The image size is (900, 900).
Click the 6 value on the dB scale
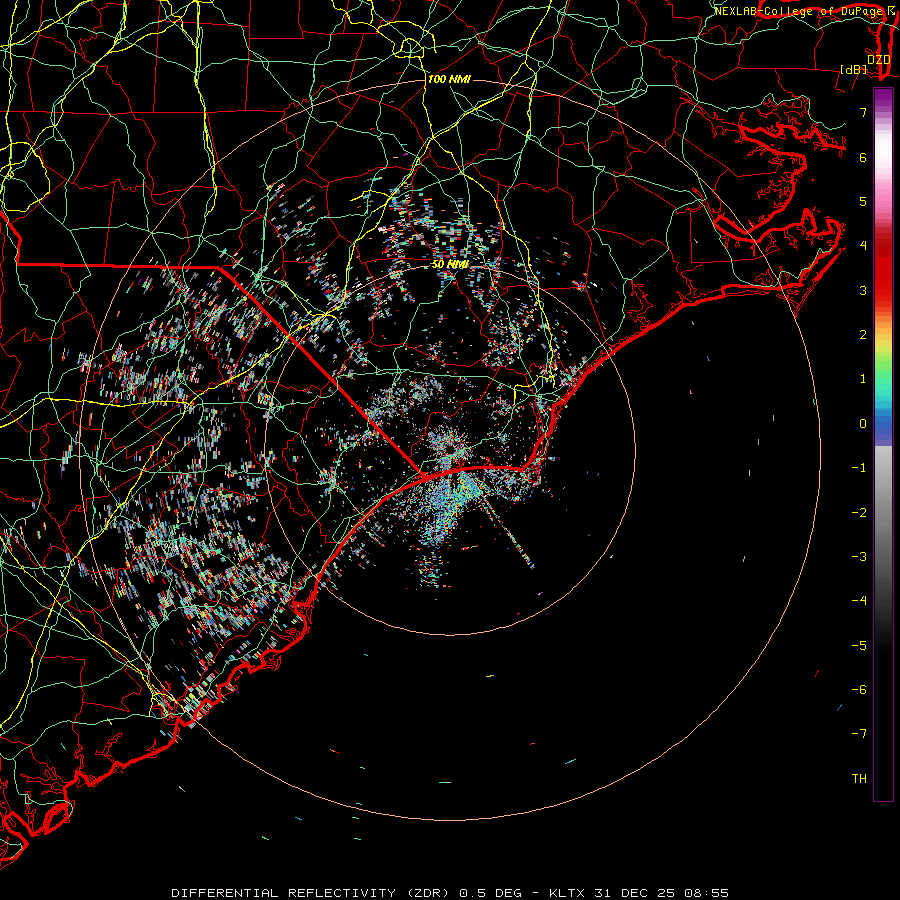[x=863, y=157]
